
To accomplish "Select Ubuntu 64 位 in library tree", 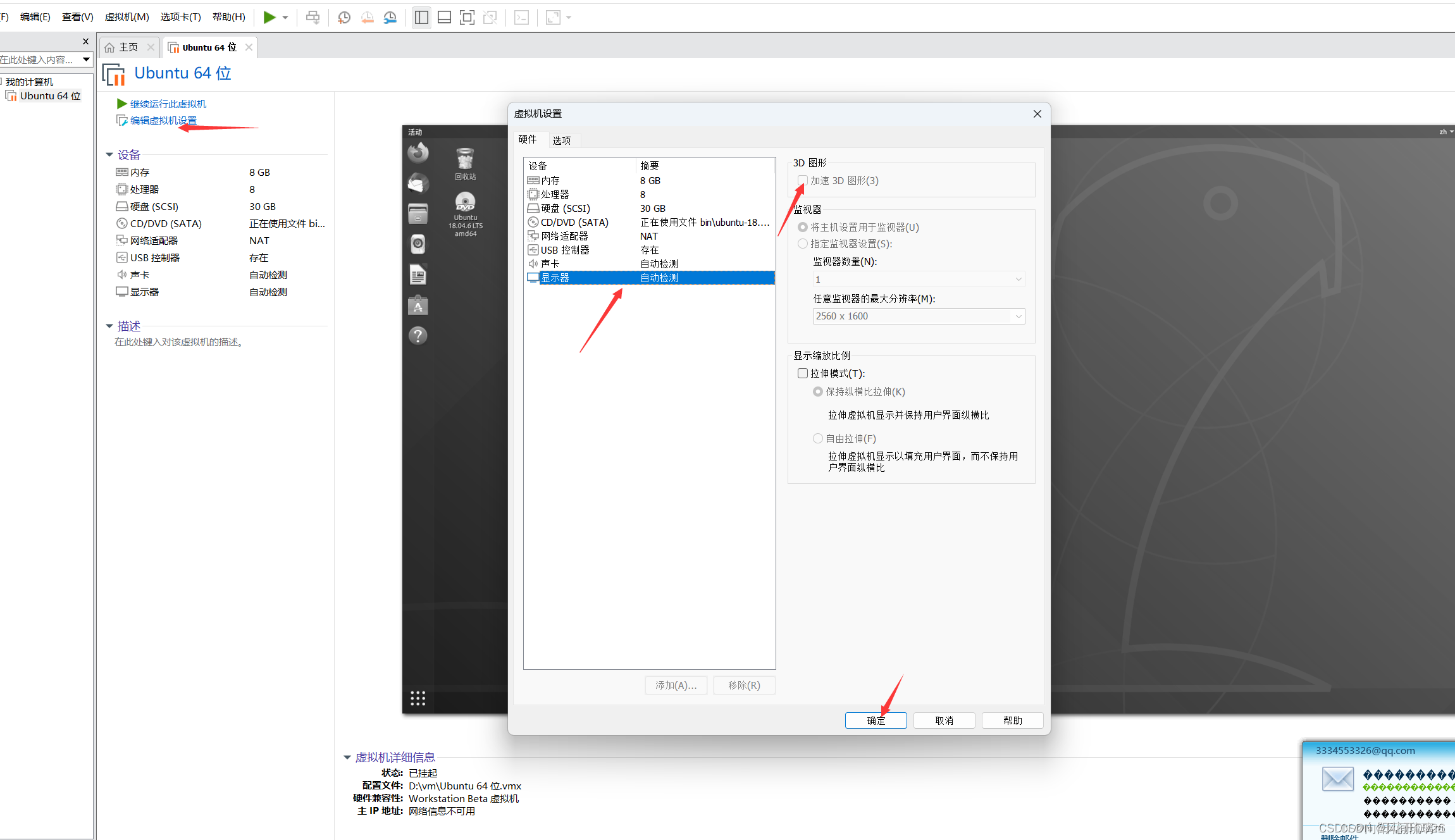I will tap(50, 96).
